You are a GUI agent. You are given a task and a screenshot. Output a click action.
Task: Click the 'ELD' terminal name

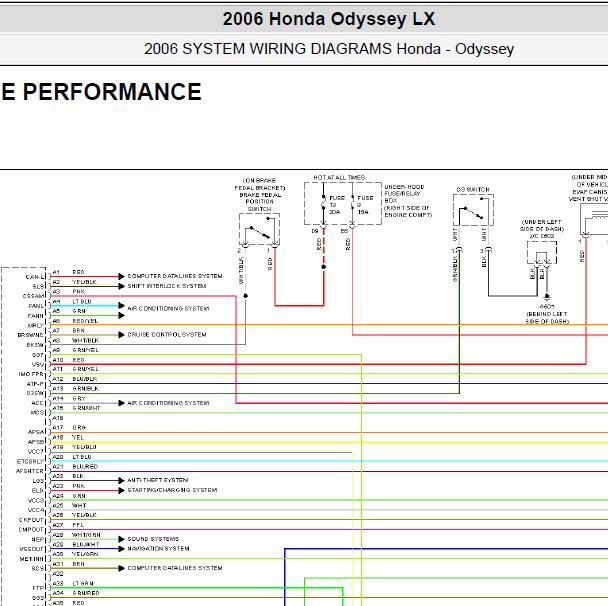tap(38, 490)
